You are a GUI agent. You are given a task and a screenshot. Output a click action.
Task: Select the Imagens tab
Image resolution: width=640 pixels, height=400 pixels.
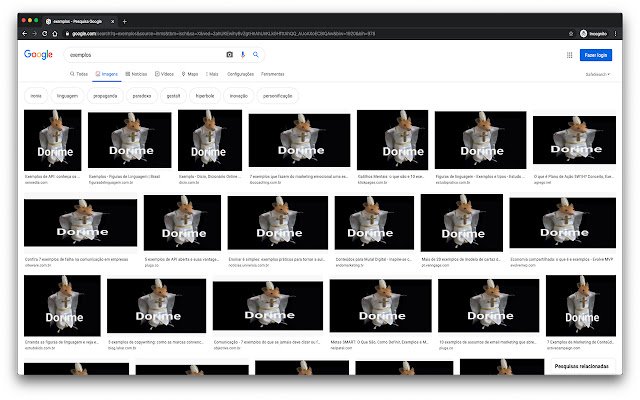click(107, 74)
